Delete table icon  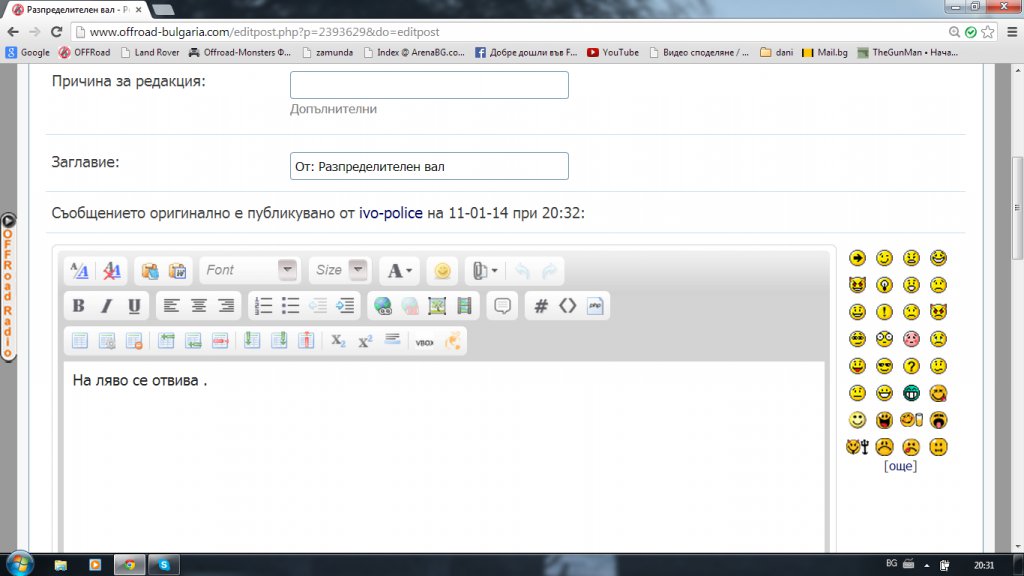pyautogui.click(x=135, y=341)
